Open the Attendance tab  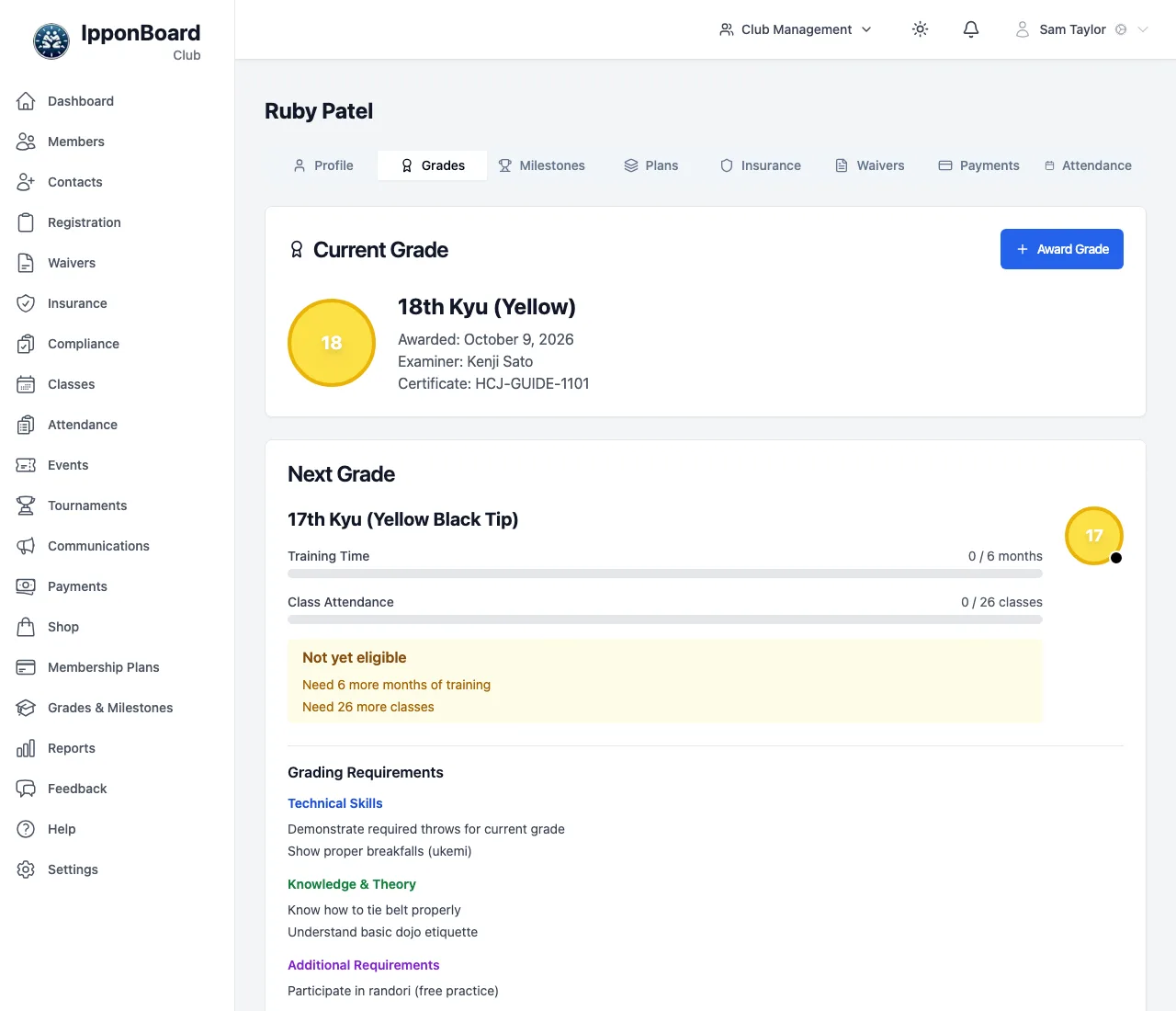click(1089, 165)
